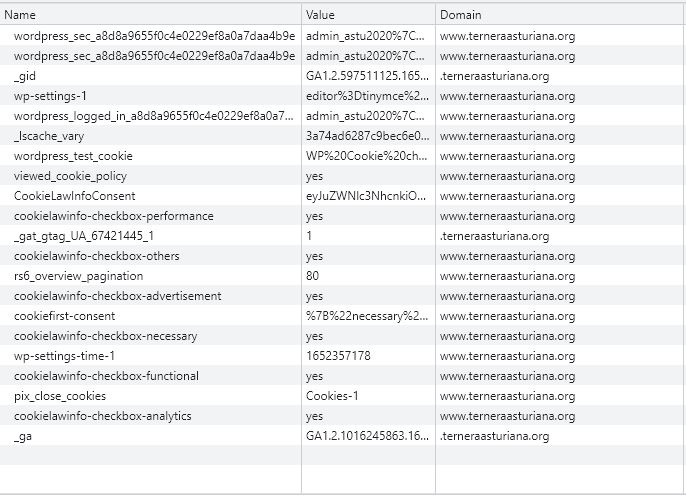This screenshot has width=686, height=496.
Task: Click the value eyJuZWNlc3NhcnkiO...
Action: pyautogui.click(x=366, y=196)
